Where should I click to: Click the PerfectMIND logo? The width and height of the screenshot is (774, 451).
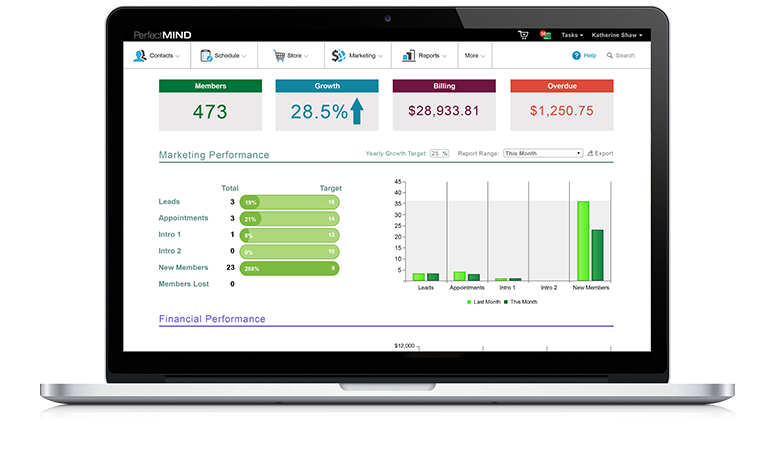[165, 35]
